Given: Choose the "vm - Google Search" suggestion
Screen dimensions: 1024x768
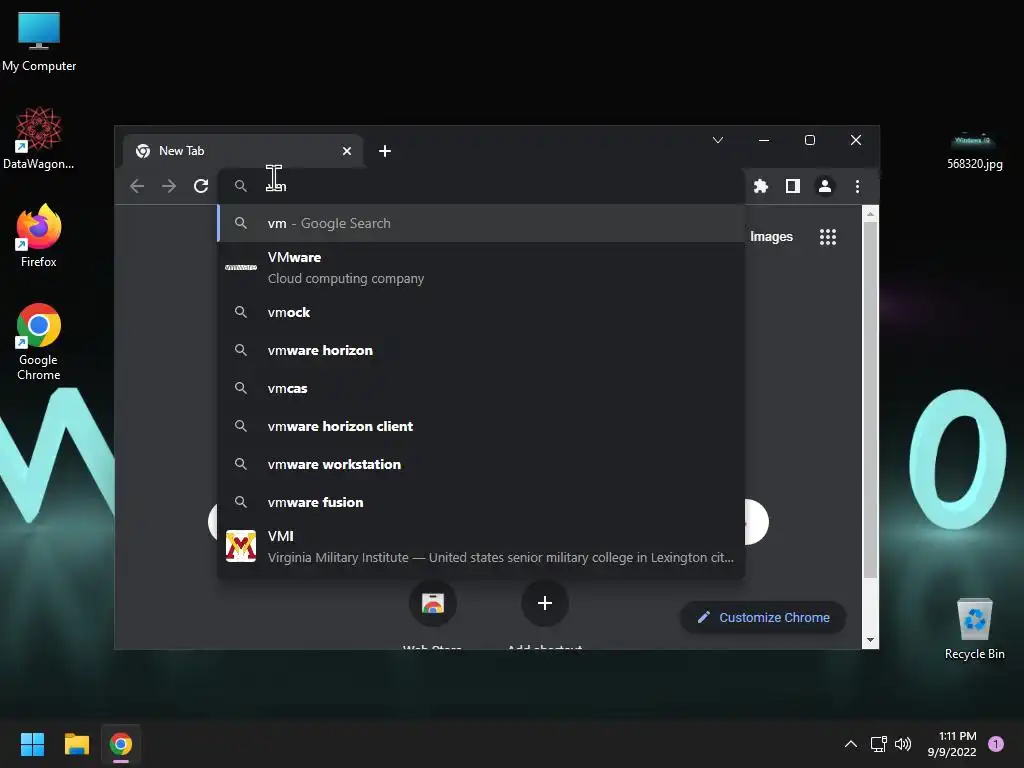Looking at the screenshot, I should coord(481,223).
